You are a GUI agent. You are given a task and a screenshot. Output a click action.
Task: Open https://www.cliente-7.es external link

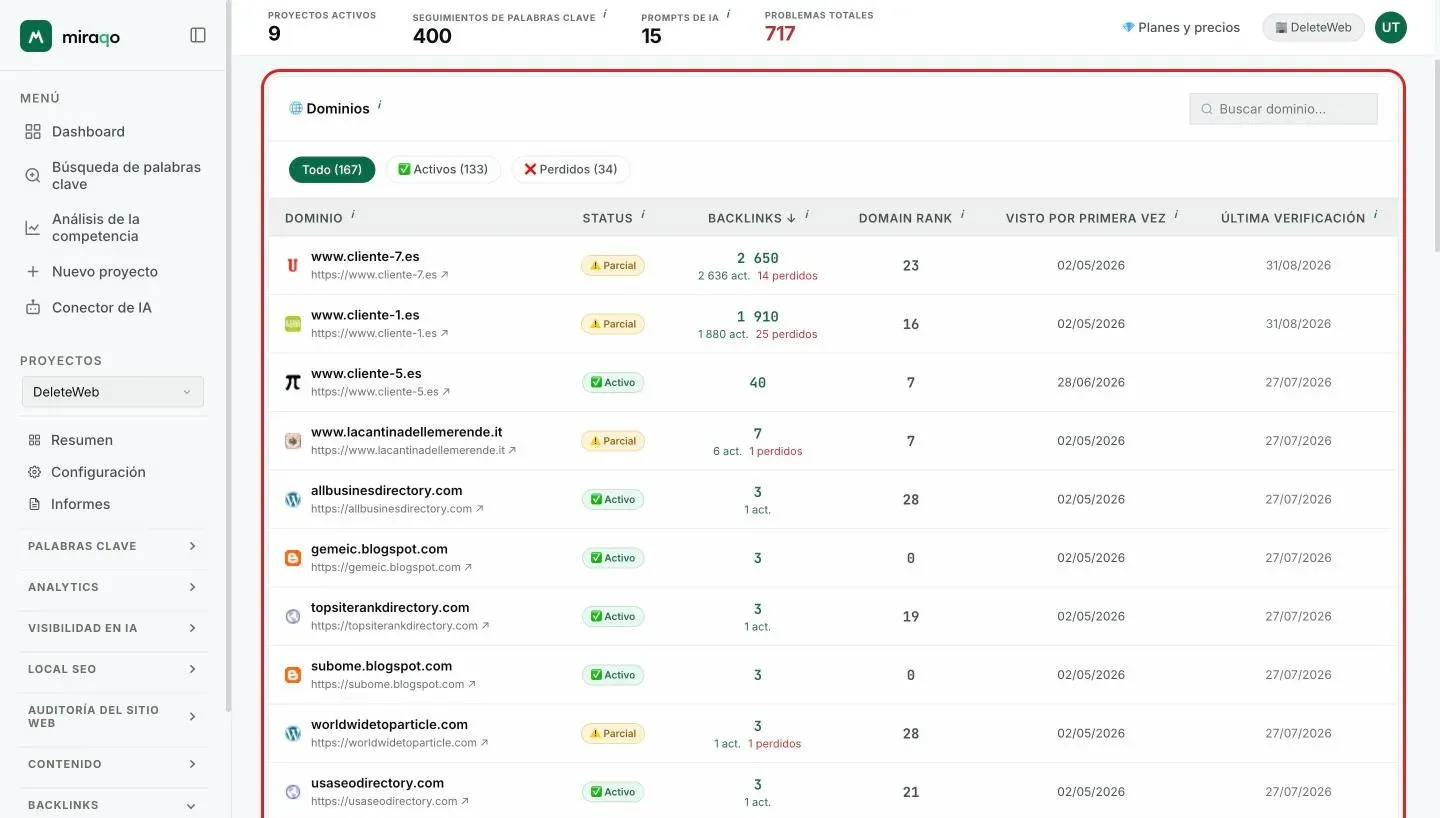(x=380, y=274)
